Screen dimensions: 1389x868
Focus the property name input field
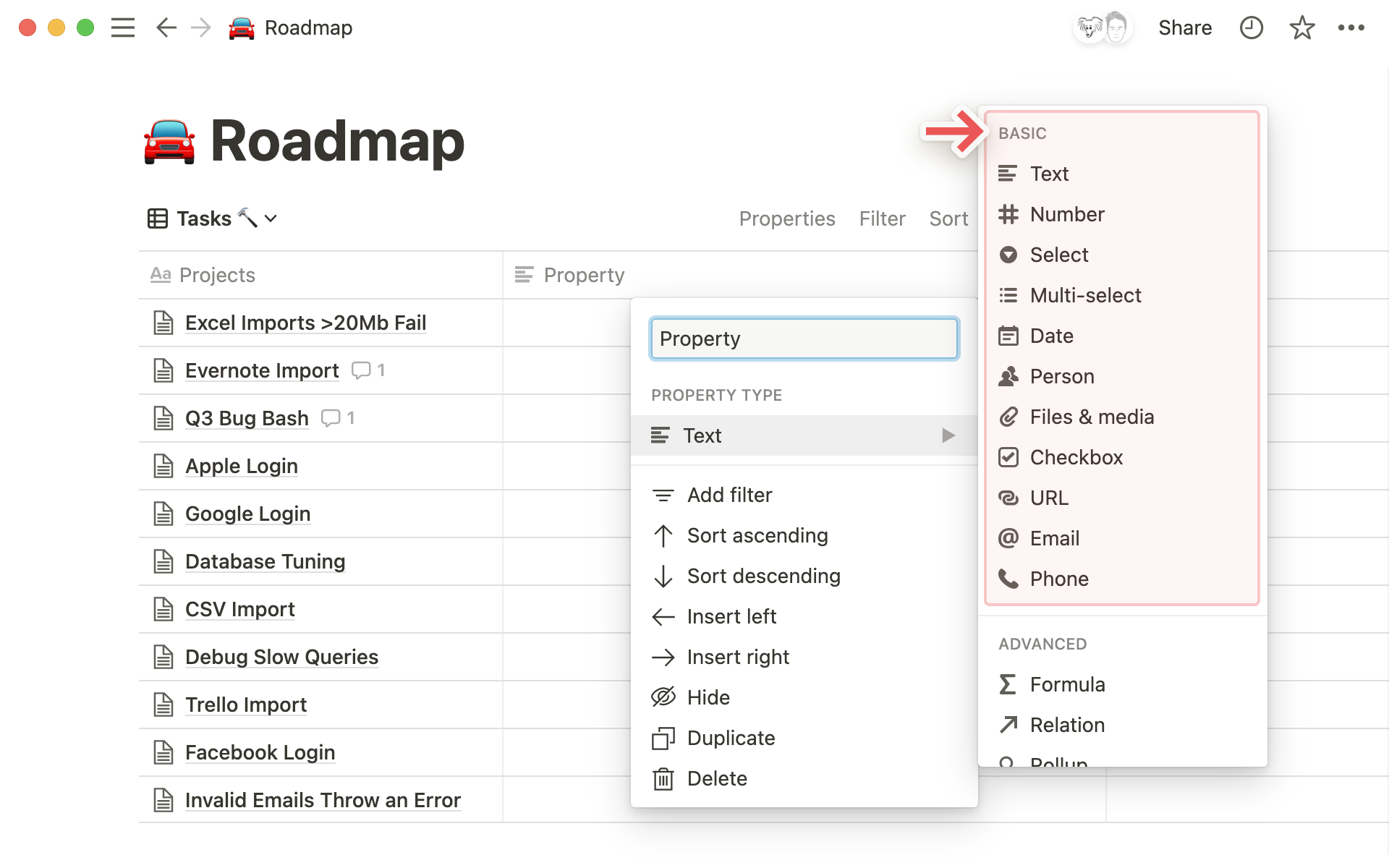click(804, 339)
